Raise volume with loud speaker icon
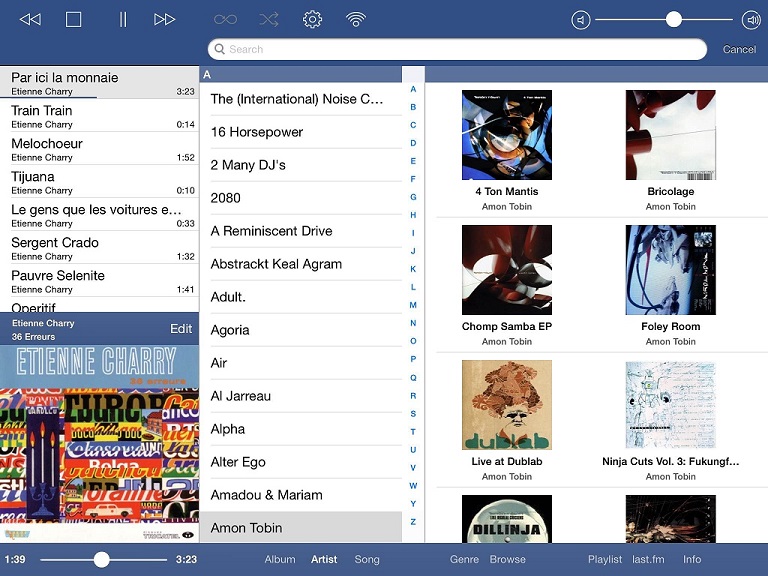 click(751, 20)
